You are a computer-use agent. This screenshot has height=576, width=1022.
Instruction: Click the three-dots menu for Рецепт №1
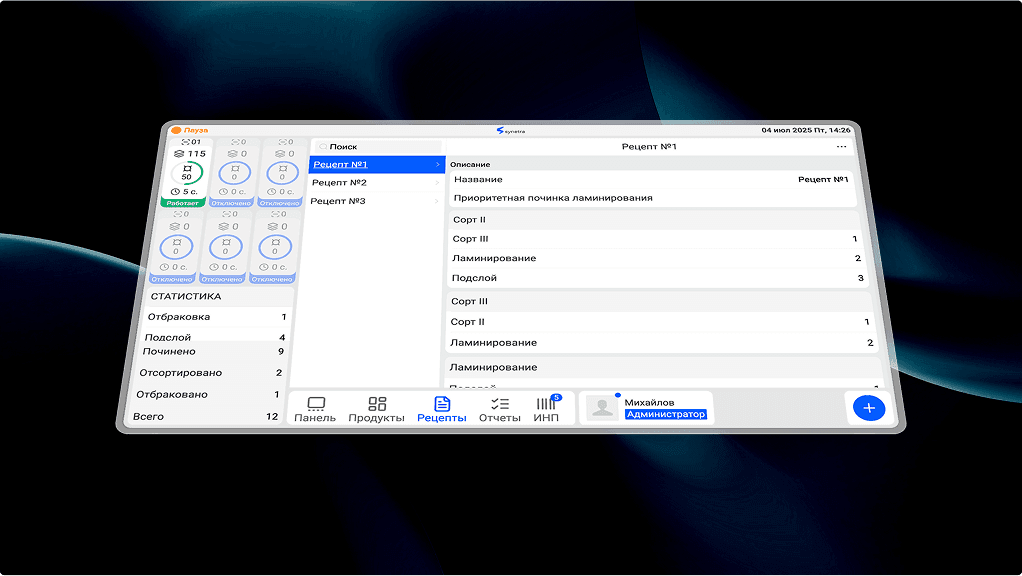(x=841, y=147)
